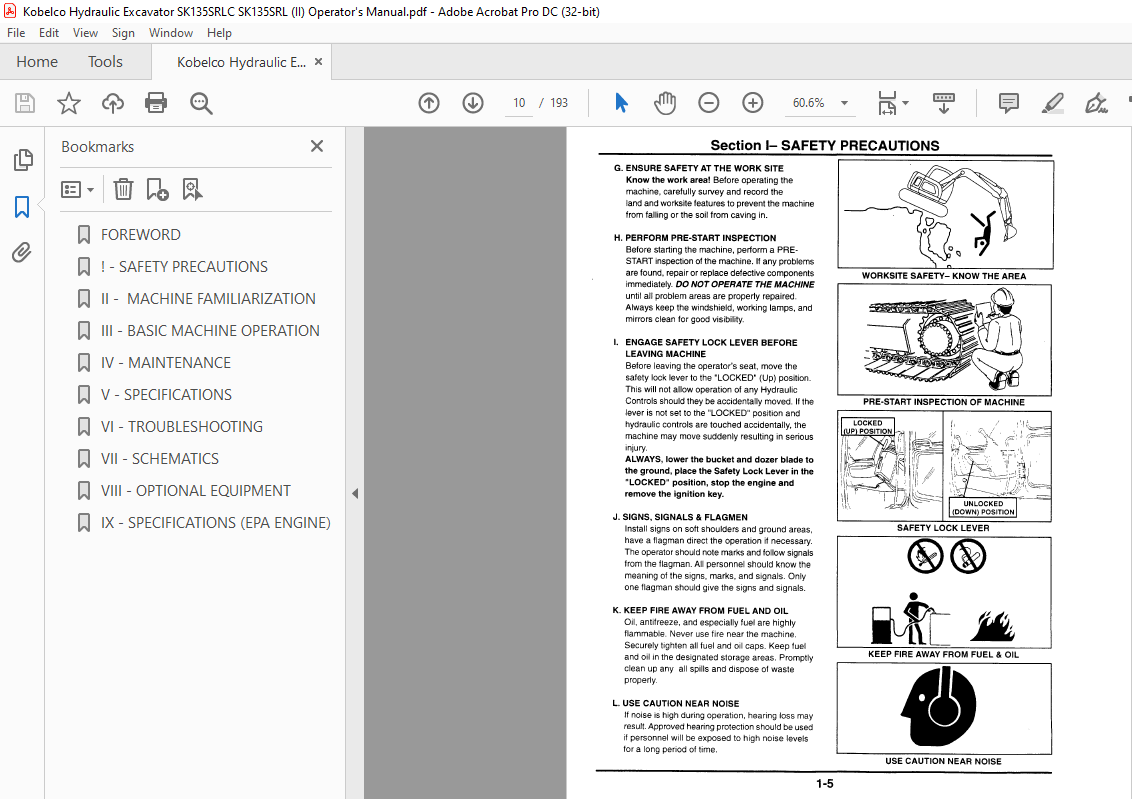Image resolution: width=1132 pixels, height=799 pixels.
Task: Click heading J. SIGNS, SIGNALS & FLAGMEN
Action: point(680,517)
